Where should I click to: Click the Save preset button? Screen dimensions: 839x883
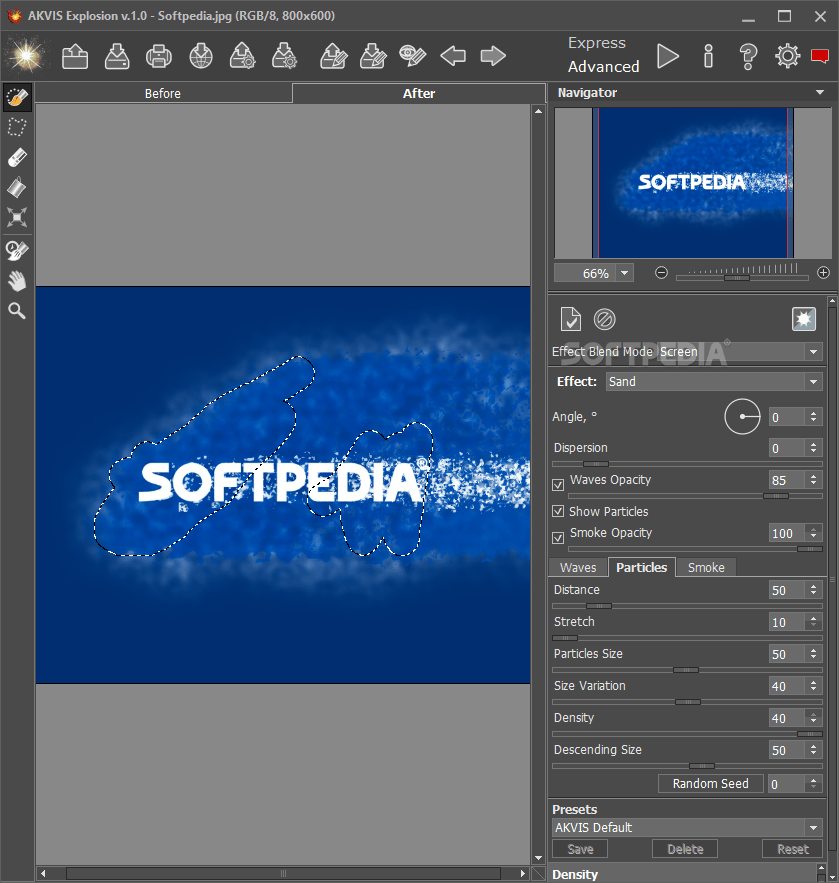[x=580, y=849]
